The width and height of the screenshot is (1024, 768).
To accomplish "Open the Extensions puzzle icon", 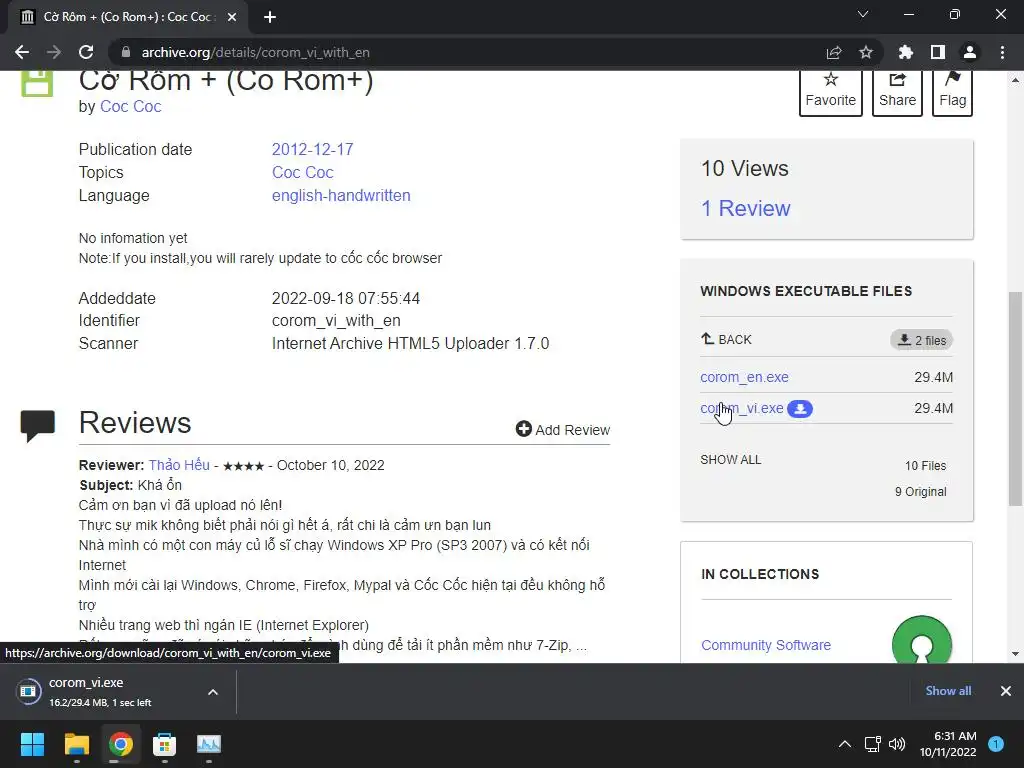I will (x=906, y=52).
